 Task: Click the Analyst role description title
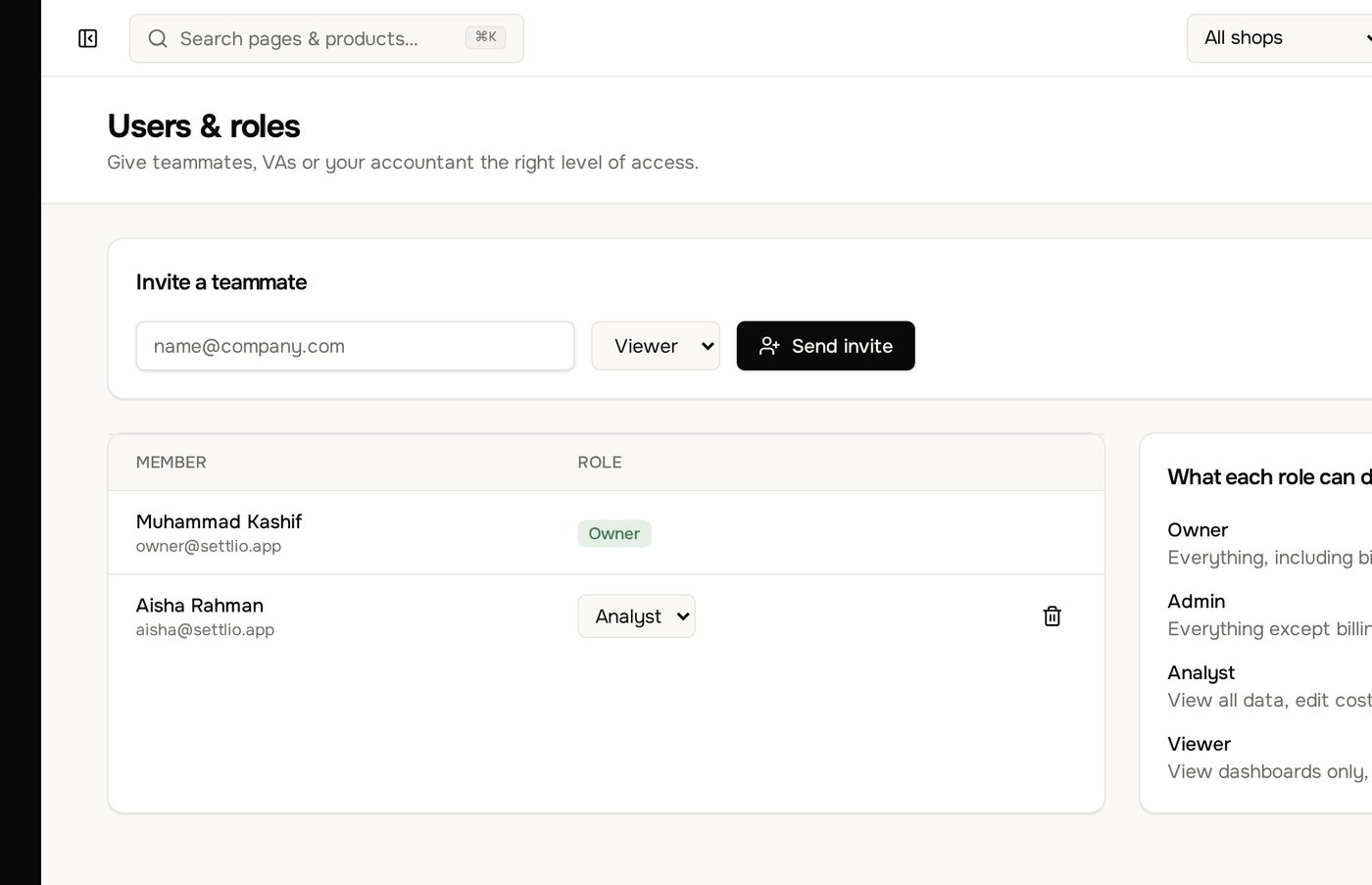1201,672
